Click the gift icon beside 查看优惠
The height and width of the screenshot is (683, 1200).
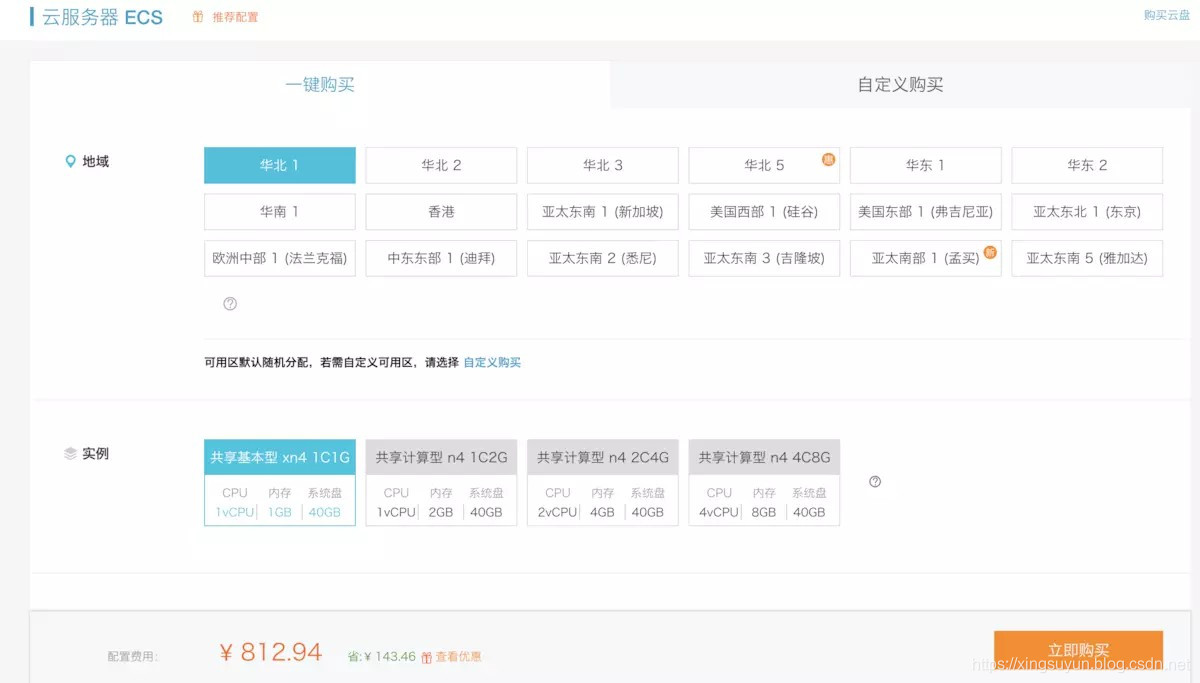[x=426, y=657]
